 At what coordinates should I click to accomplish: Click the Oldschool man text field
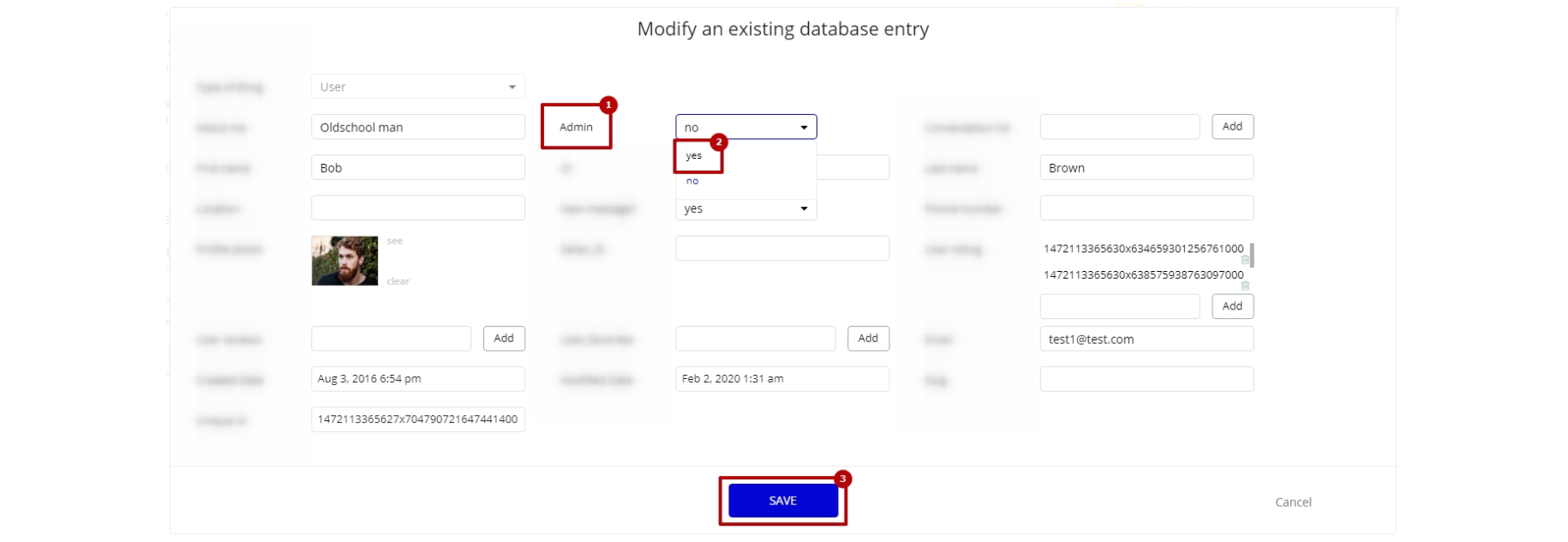pos(418,127)
